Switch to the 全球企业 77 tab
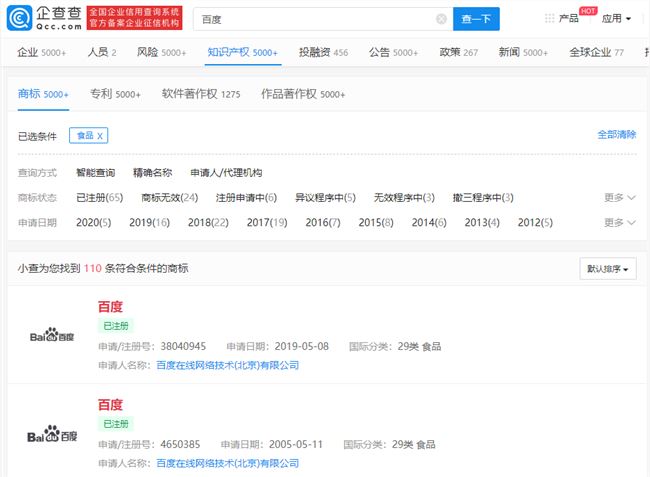Screen dimensions: 650x477 [597, 52]
